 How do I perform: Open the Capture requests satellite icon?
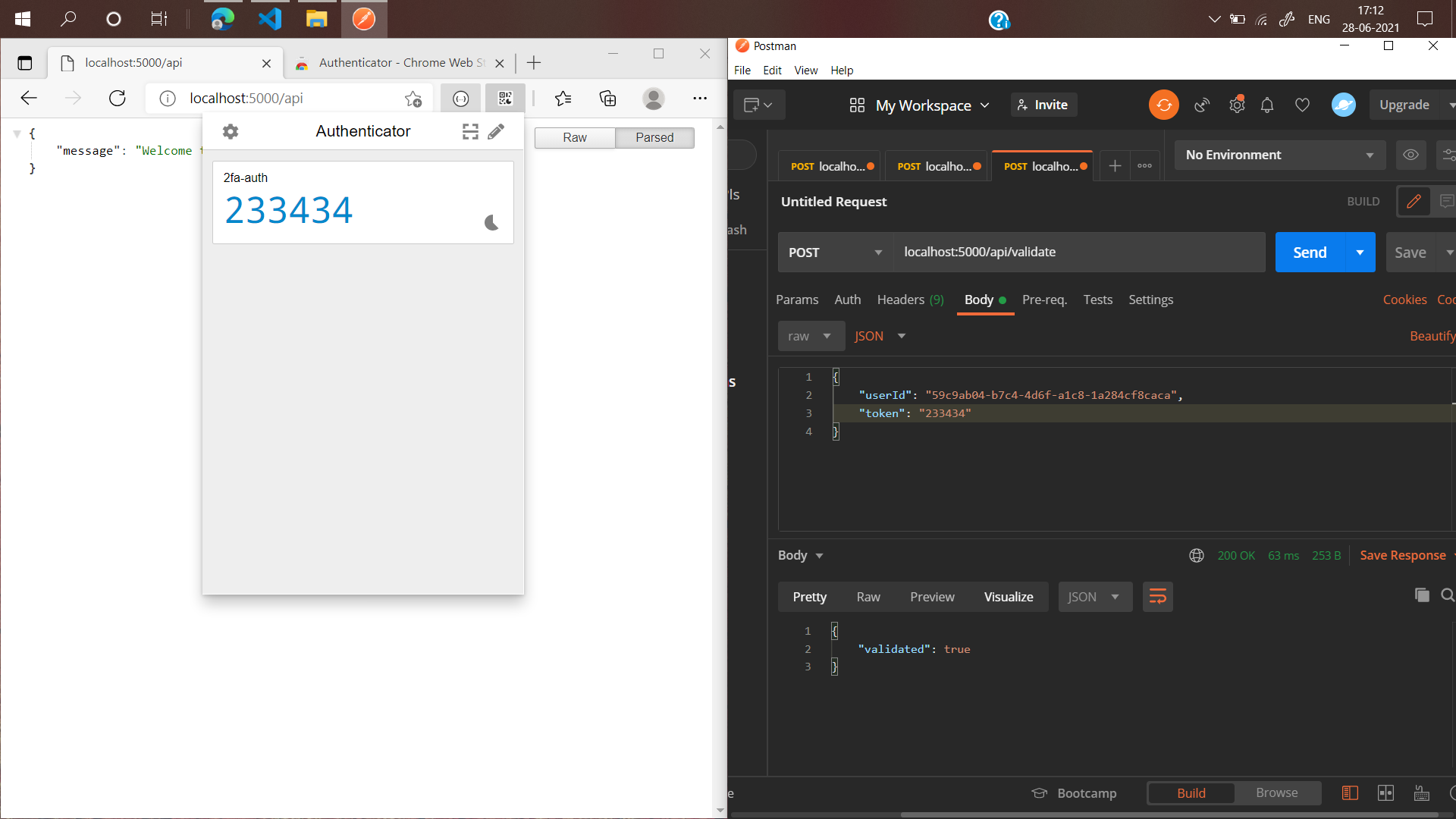tap(1201, 105)
